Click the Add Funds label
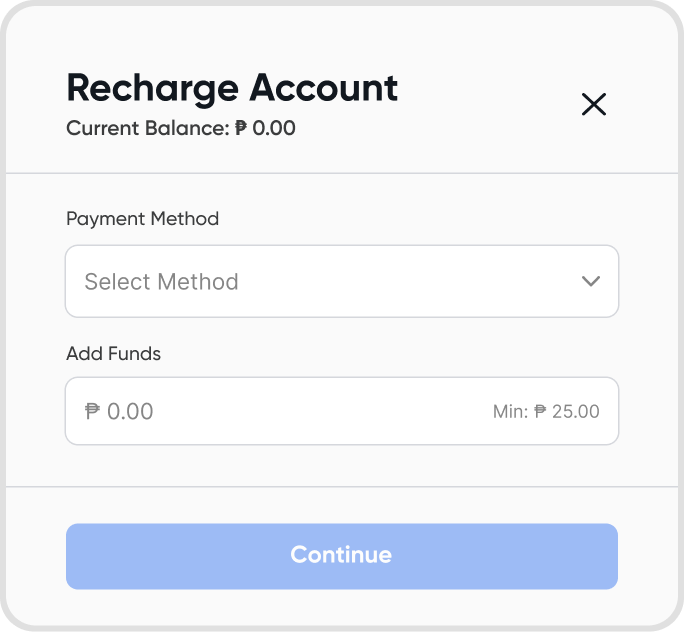Image resolution: width=684 pixels, height=632 pixels. 113,353
